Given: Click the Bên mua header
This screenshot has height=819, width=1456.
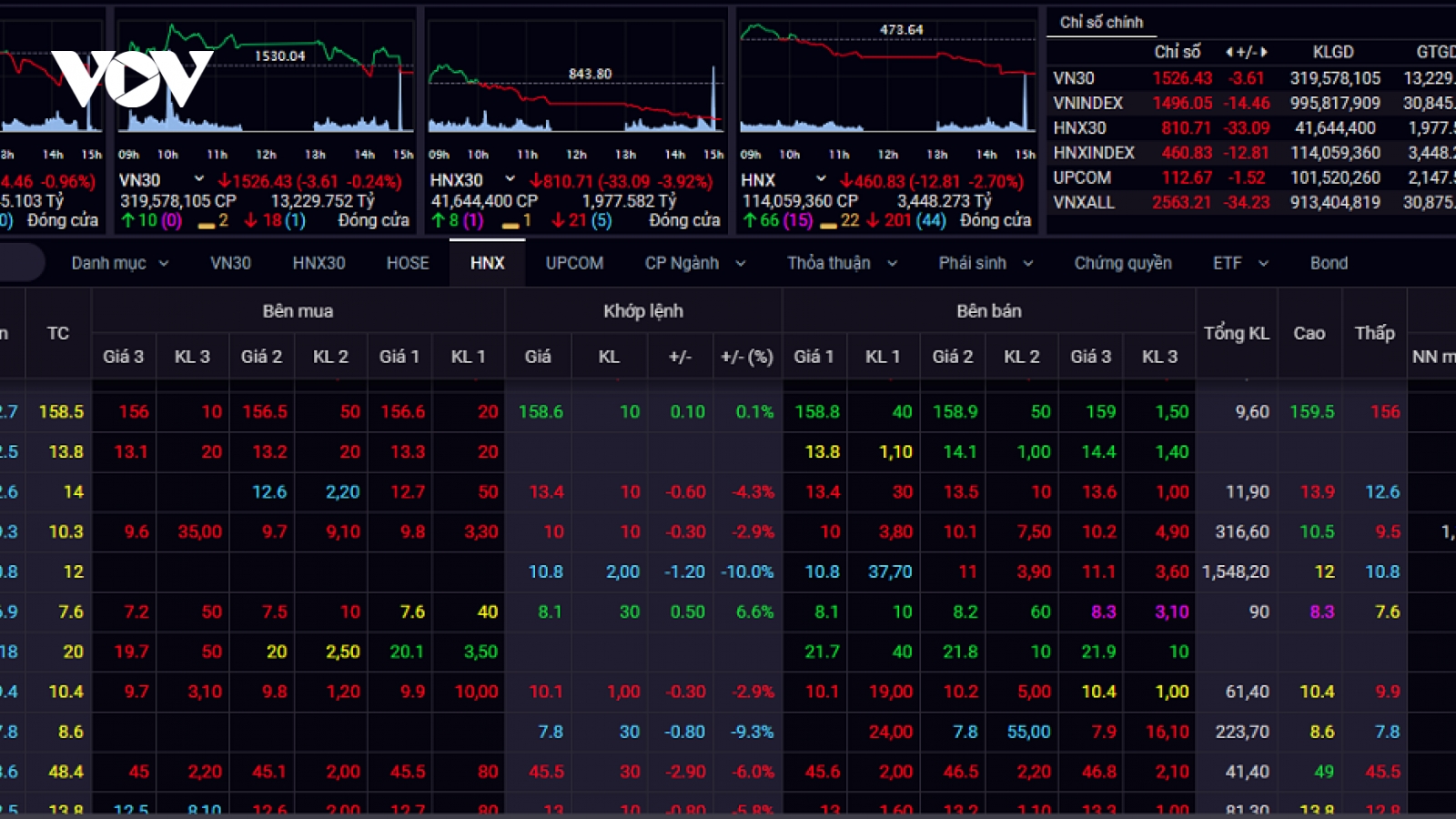Looking at the screenshot, I should (x=298, y=311).
